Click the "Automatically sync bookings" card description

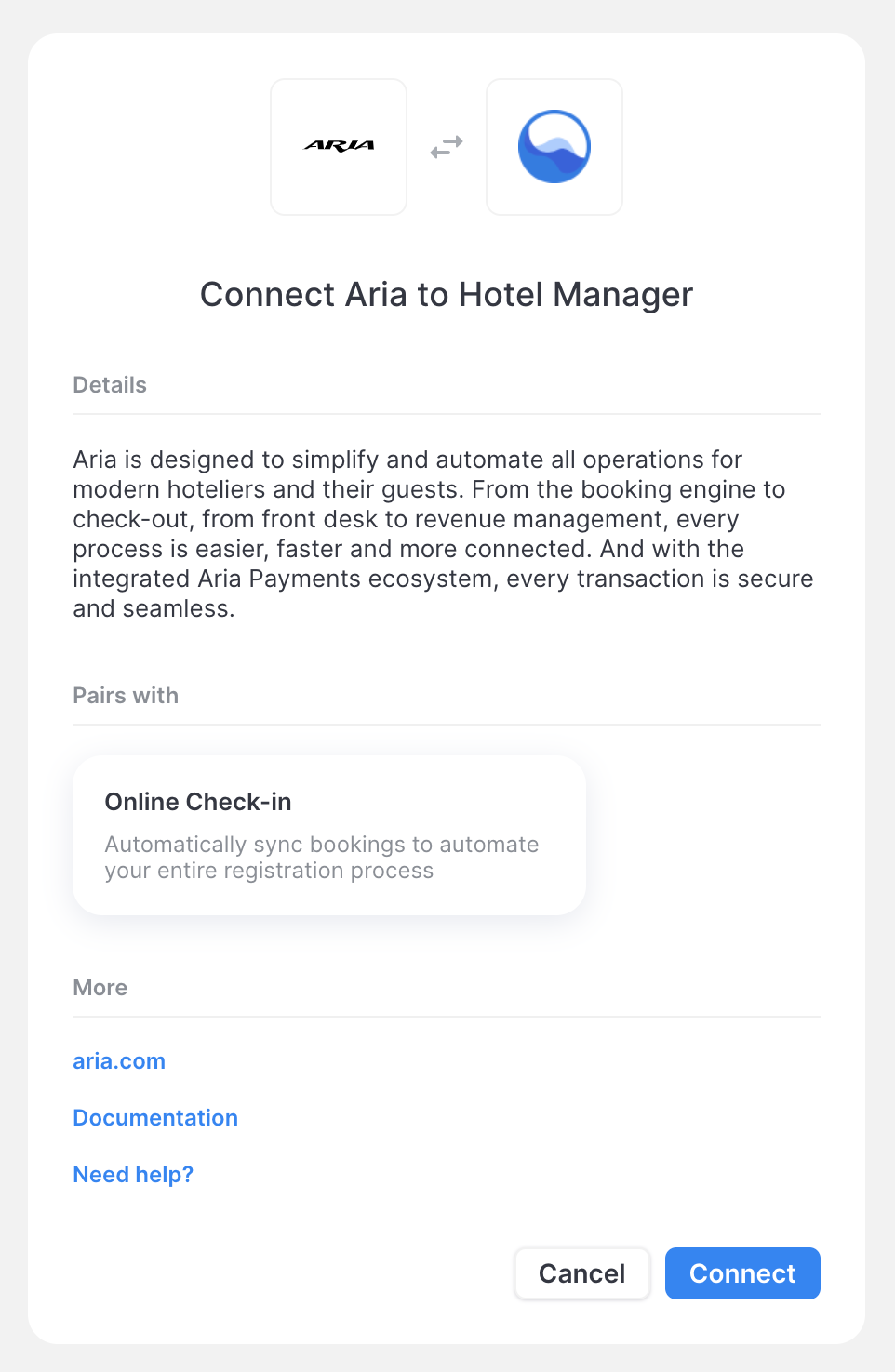[x=321, y=858]
